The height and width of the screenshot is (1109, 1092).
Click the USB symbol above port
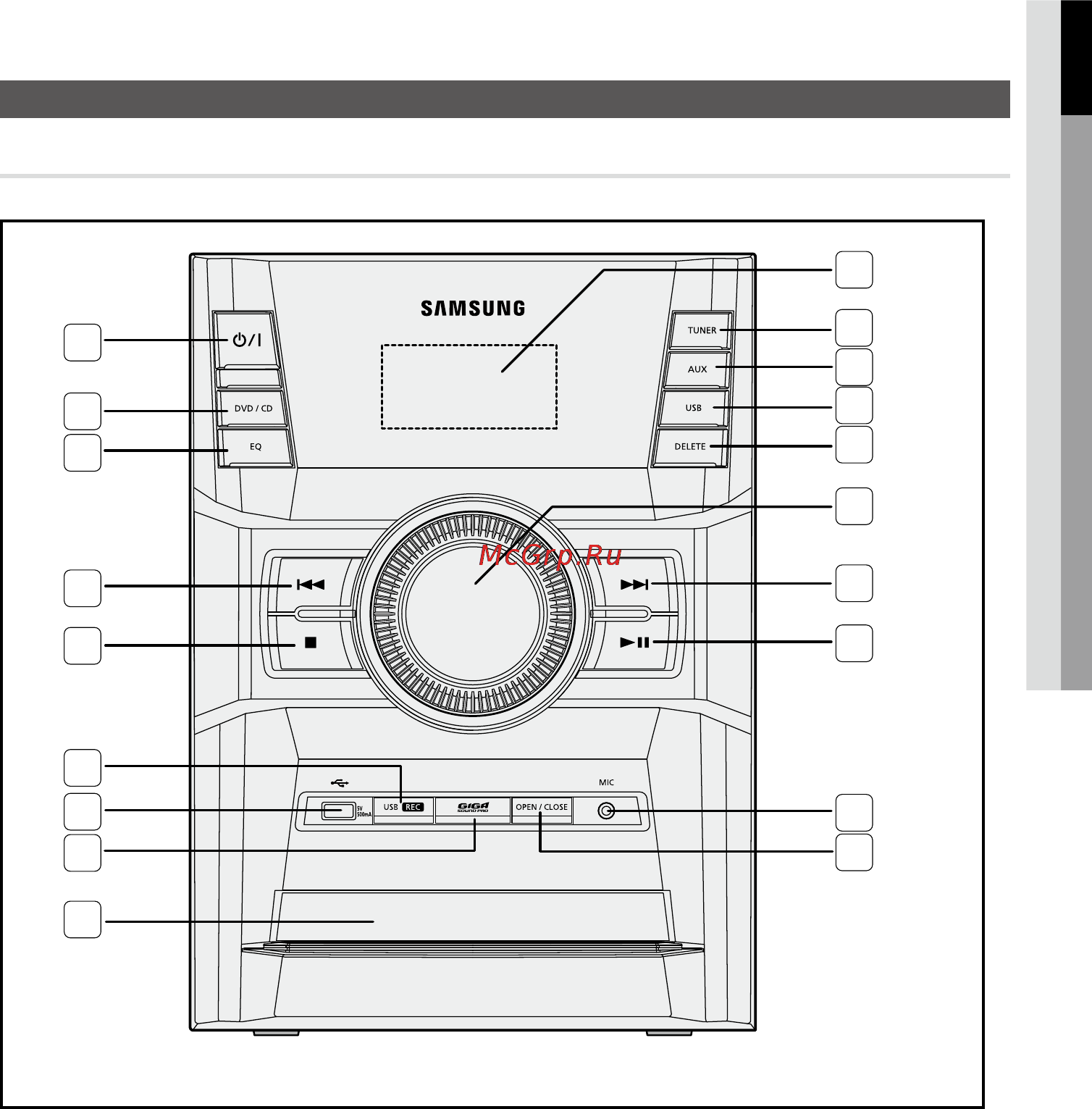[340, 782]
